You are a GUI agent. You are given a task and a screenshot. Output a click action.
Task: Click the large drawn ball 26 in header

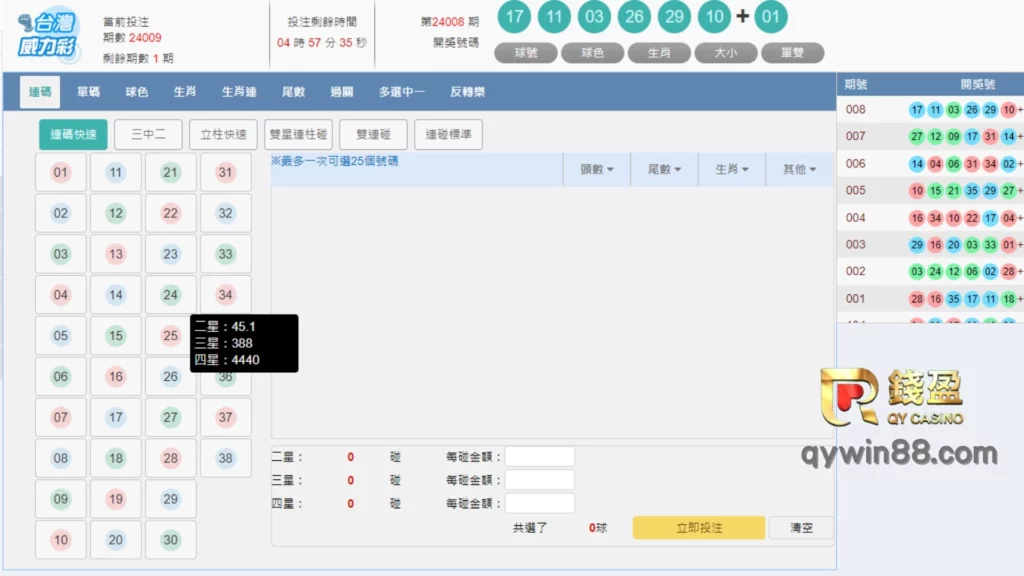pyautogui.click(x=634, y=17)
